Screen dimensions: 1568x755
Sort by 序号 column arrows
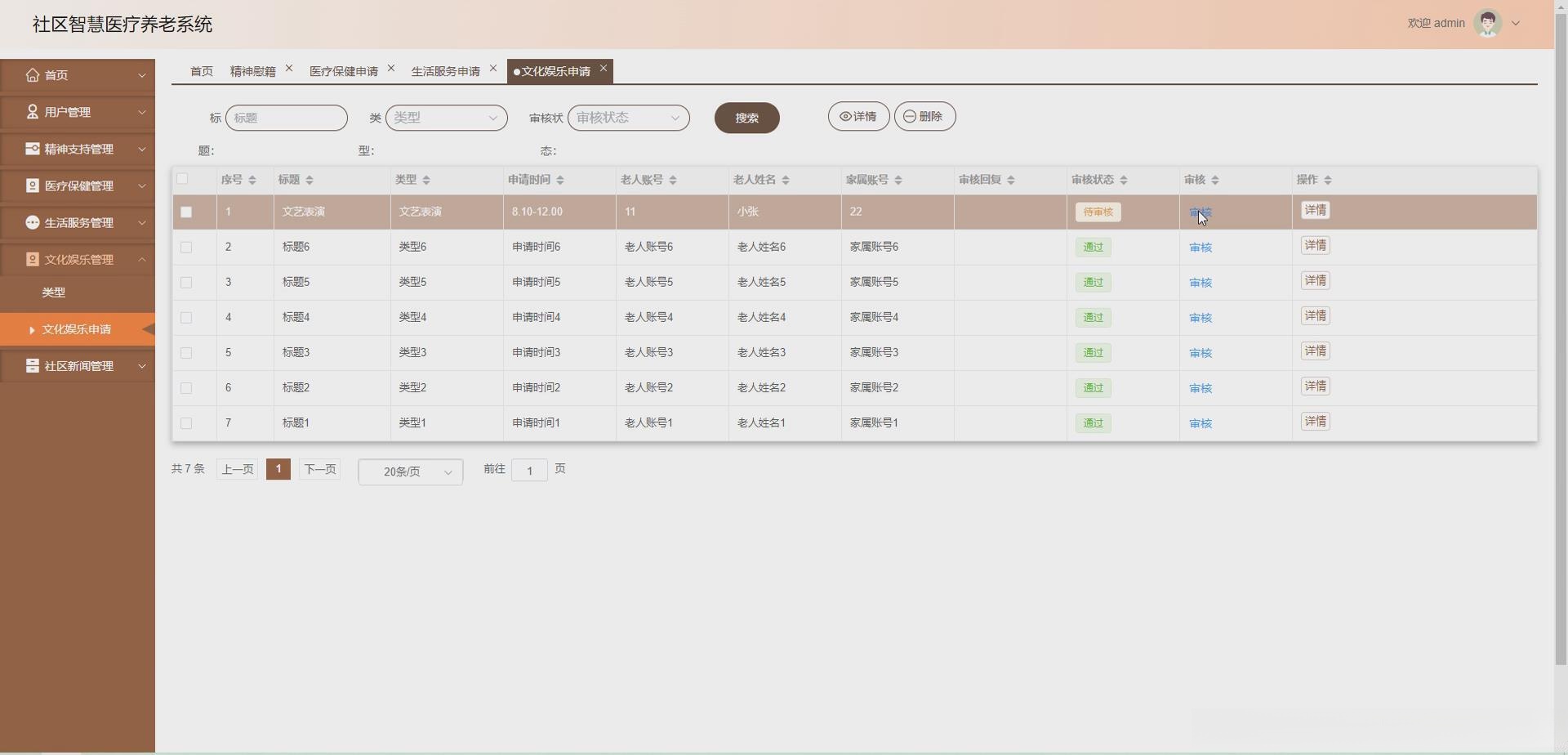click(252, 180)
